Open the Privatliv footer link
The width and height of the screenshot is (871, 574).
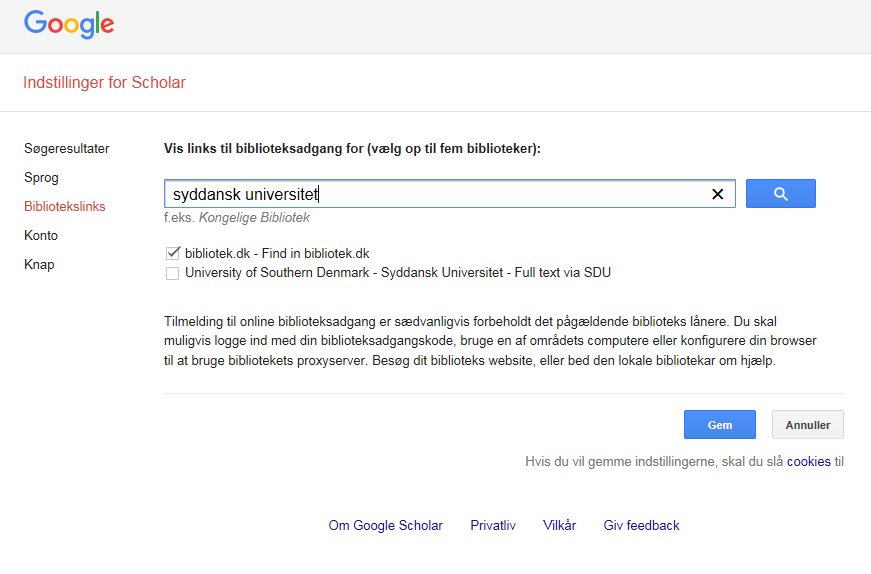(493, 525)
